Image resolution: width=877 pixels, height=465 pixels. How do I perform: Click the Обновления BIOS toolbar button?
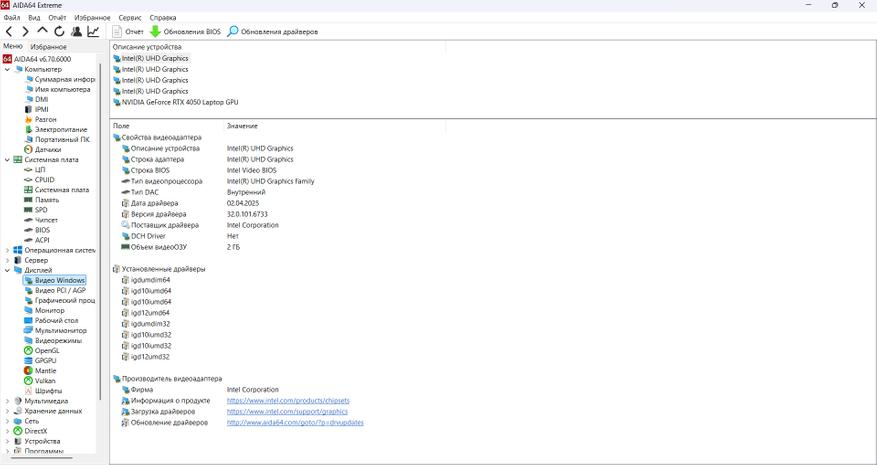[x=185, y=32]
